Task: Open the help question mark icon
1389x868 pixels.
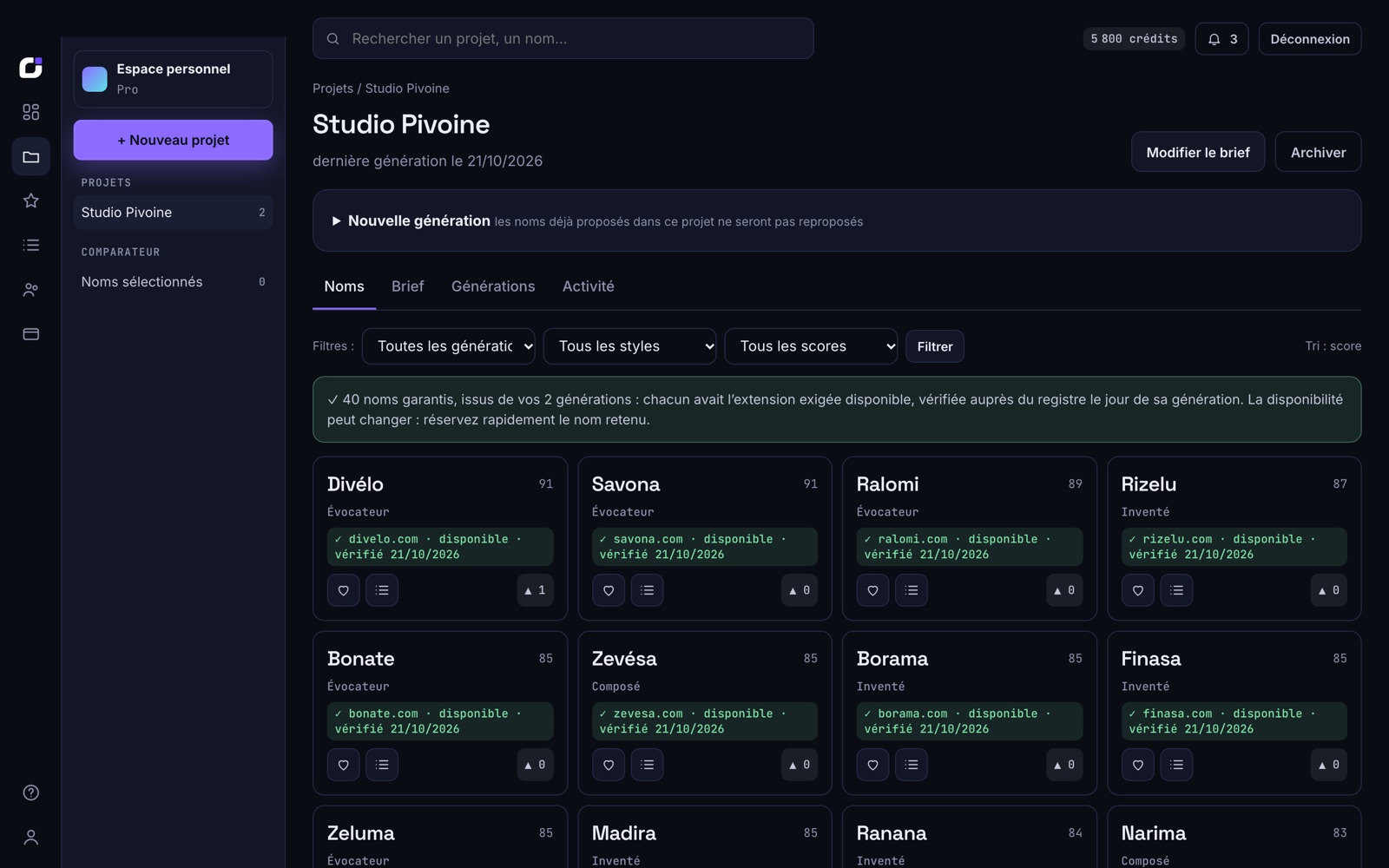Action: pos(31,792)
